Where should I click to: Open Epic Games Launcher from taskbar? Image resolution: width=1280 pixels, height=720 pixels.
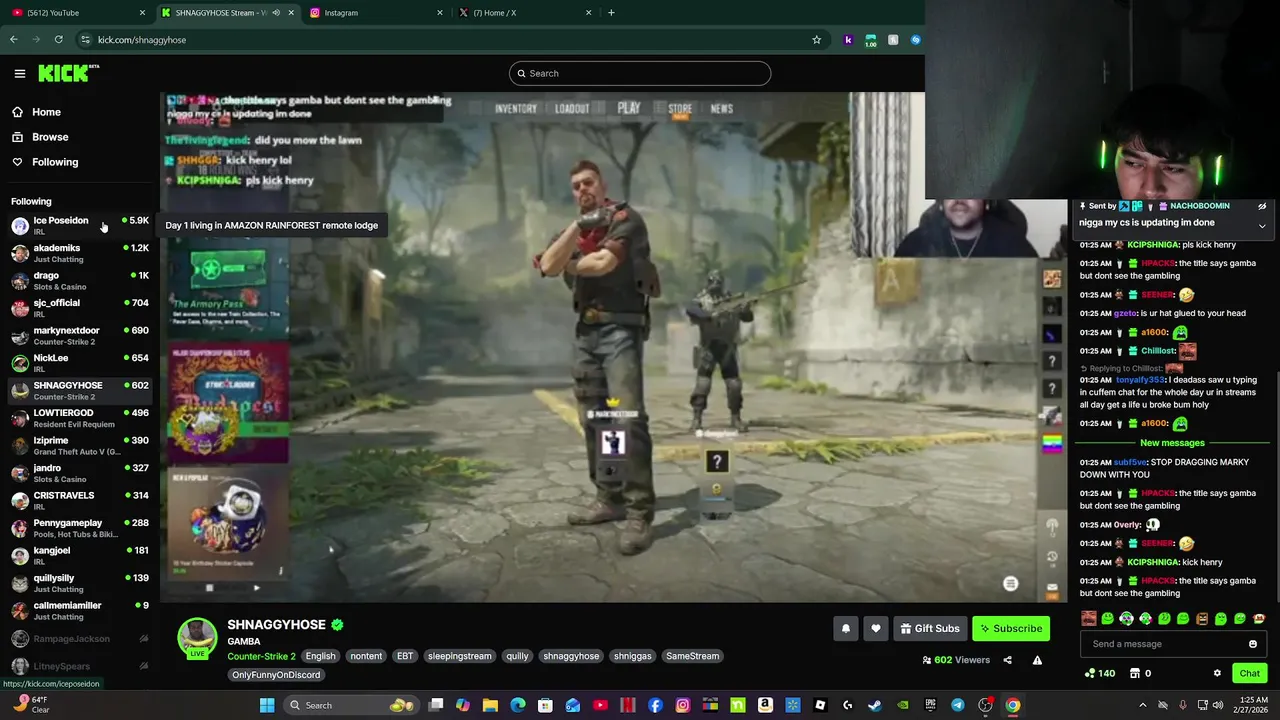point(930,705)
